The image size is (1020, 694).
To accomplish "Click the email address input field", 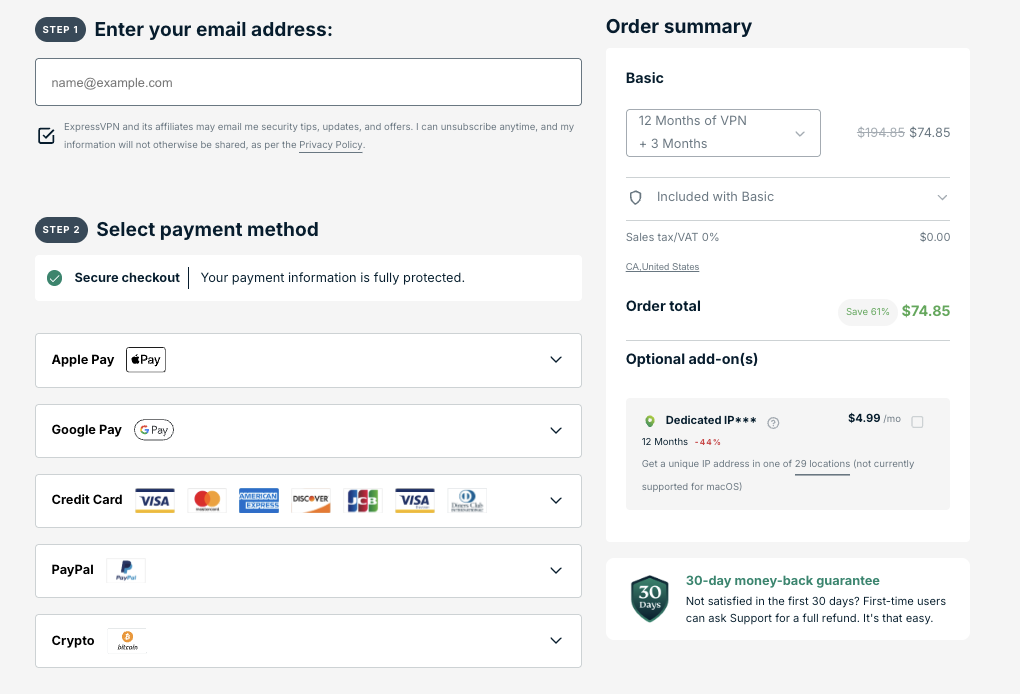I will coord(308,82).
